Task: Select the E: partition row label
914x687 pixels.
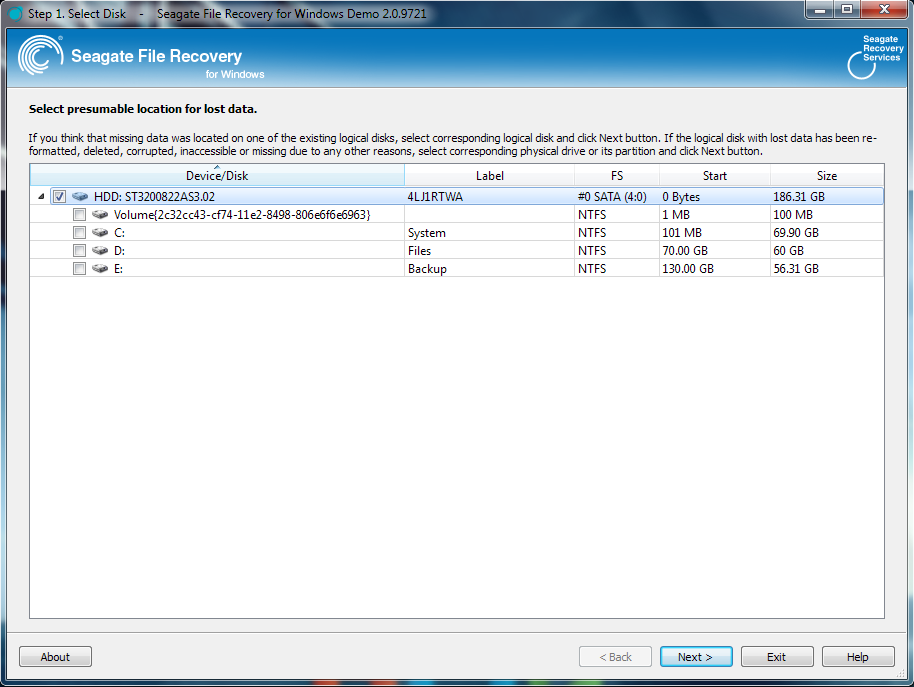Action: pyautogui.click(x=118, y=269)
